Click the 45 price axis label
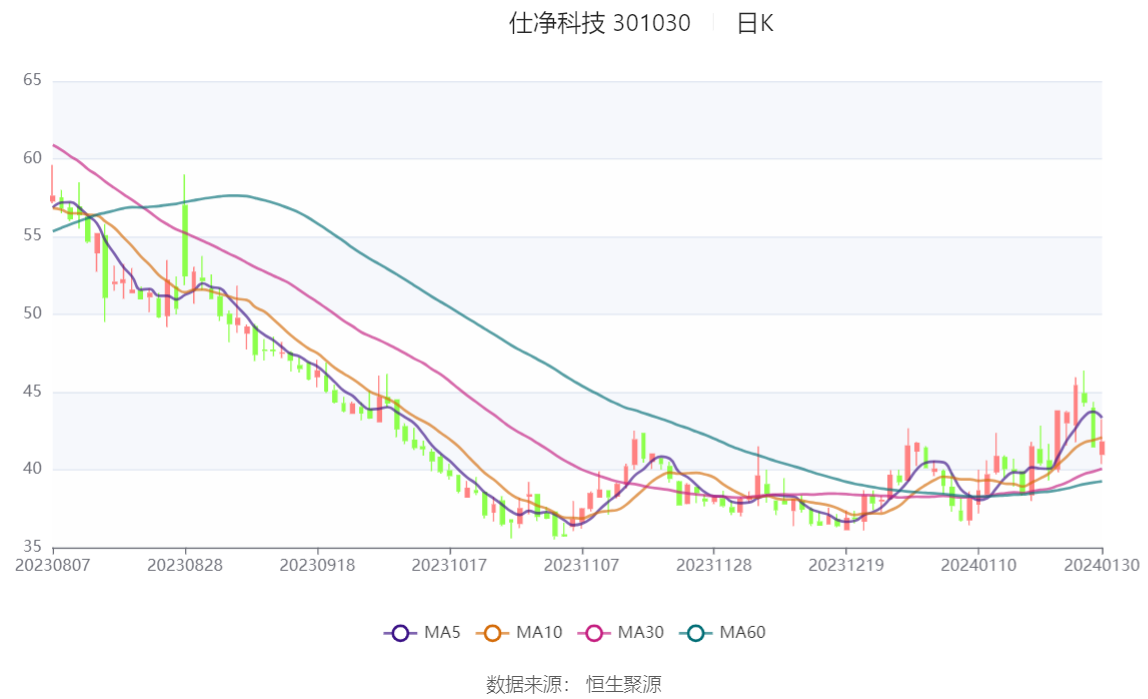The height and width of the screenshot is (699, 1148). (x=32, y=392)
